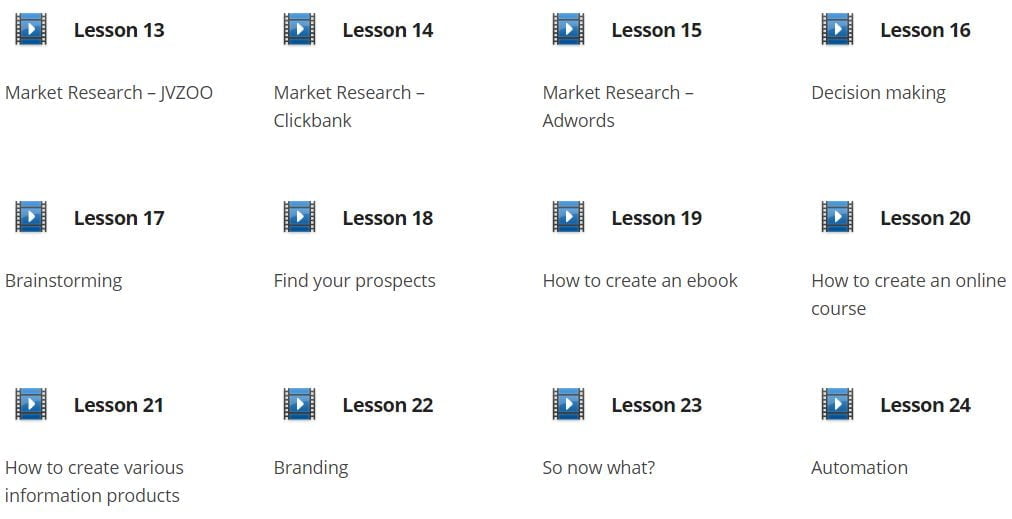Open 'Market Research – JVZOO' description

click(109, 93)
